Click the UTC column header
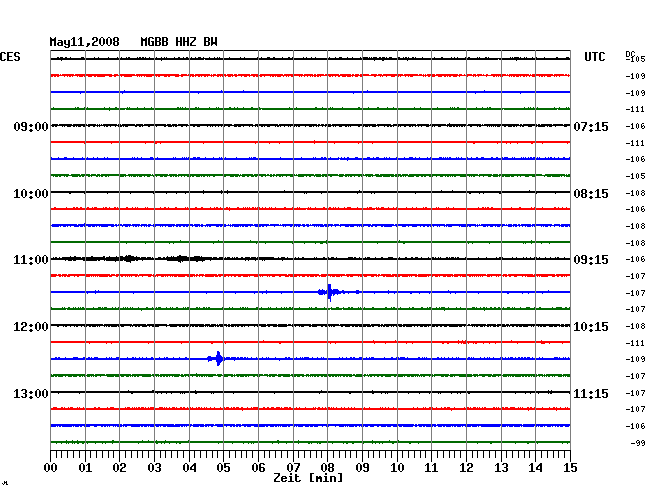 594,57
